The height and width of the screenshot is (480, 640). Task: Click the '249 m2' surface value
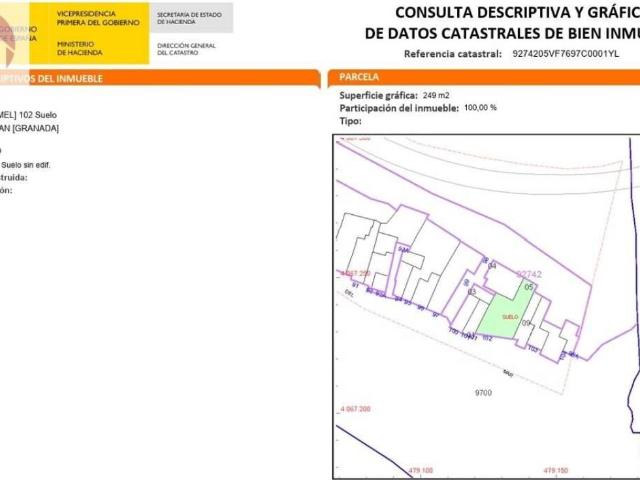(x=436, y=96)
